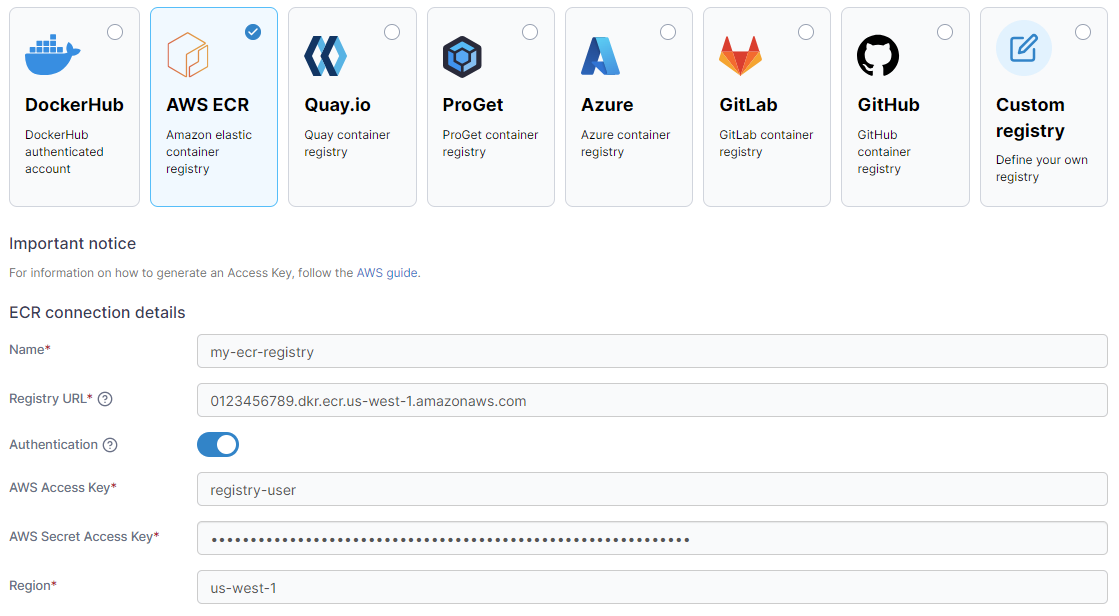This screenshot has width=1119, height=616.
Task: Select the GitLab radio button
Action: [x=806, y=32]
